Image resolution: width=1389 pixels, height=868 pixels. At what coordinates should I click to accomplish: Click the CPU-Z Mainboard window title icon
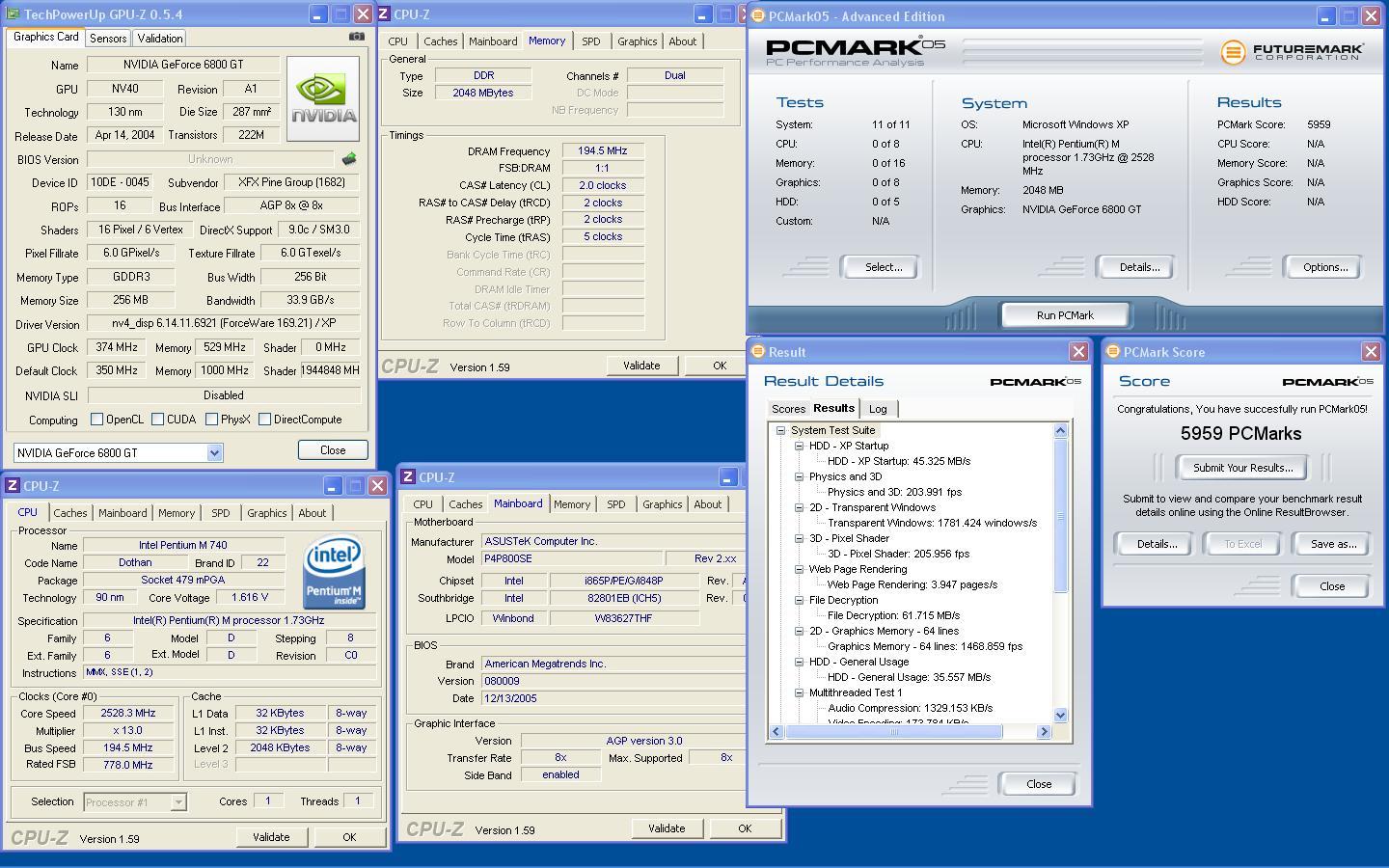click(x=409, y=477)
